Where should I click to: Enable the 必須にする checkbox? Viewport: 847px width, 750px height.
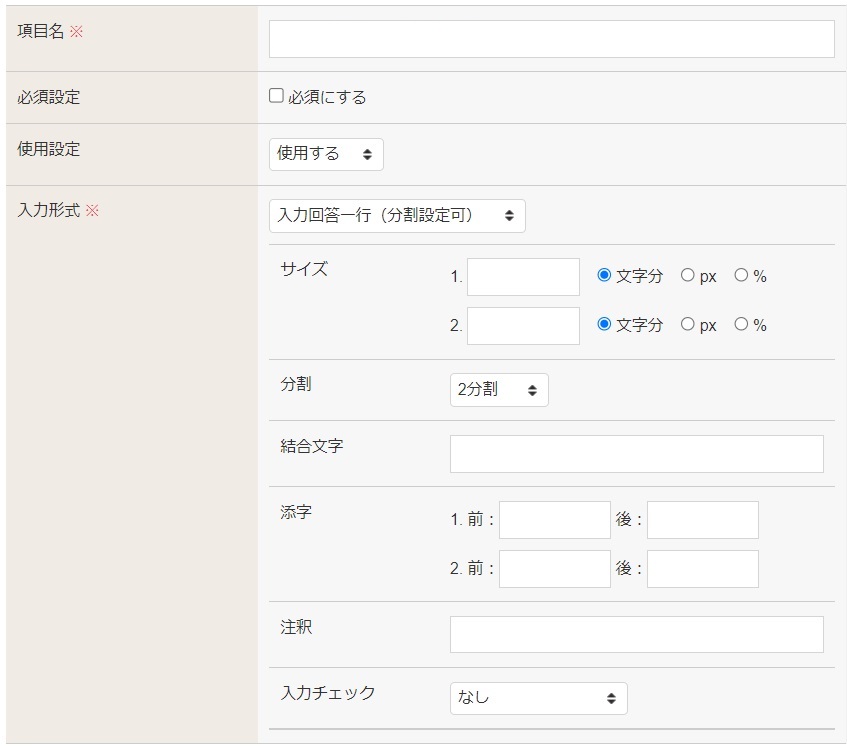point(277,97)
